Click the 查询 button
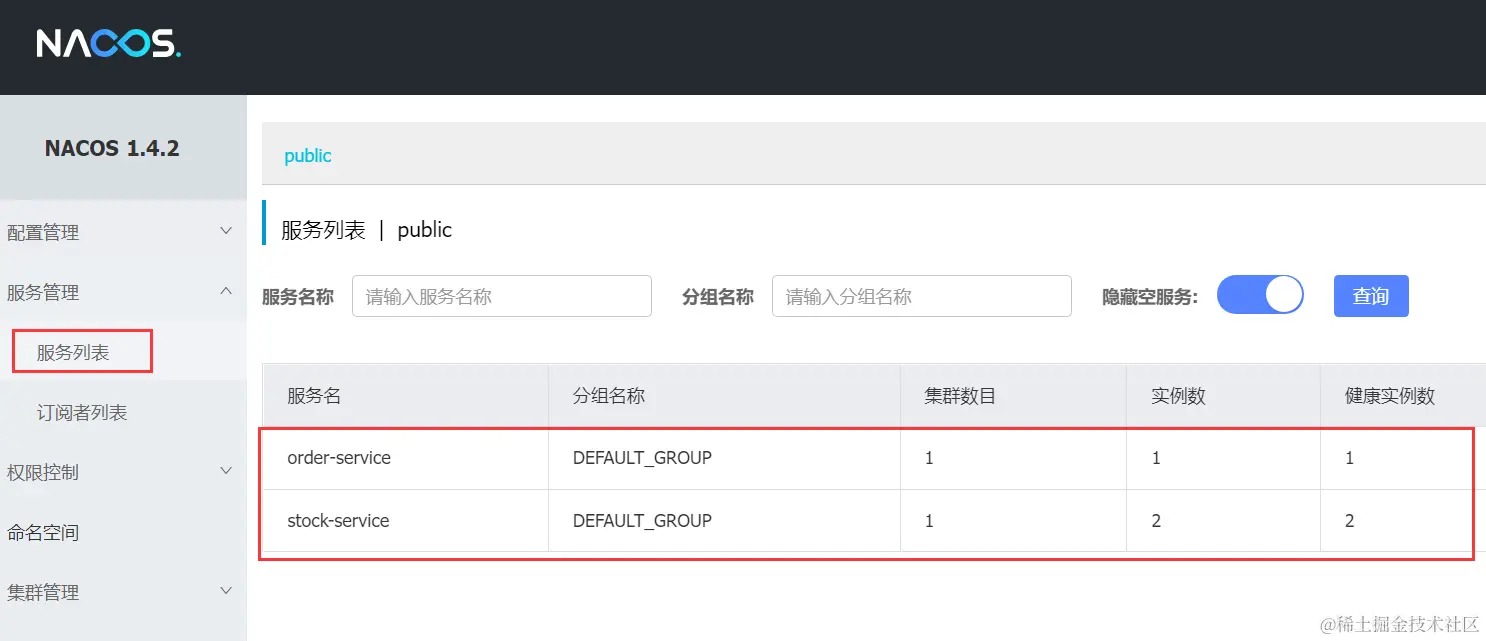This screenshot has width=1486, height=641. [x=1371, y=296]
